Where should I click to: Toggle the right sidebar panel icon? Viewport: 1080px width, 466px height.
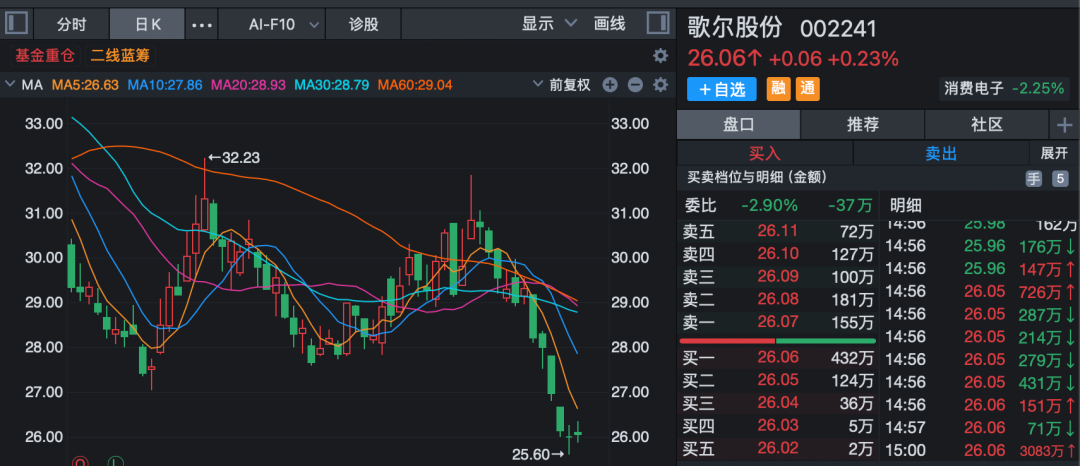(x=657, y=23)
